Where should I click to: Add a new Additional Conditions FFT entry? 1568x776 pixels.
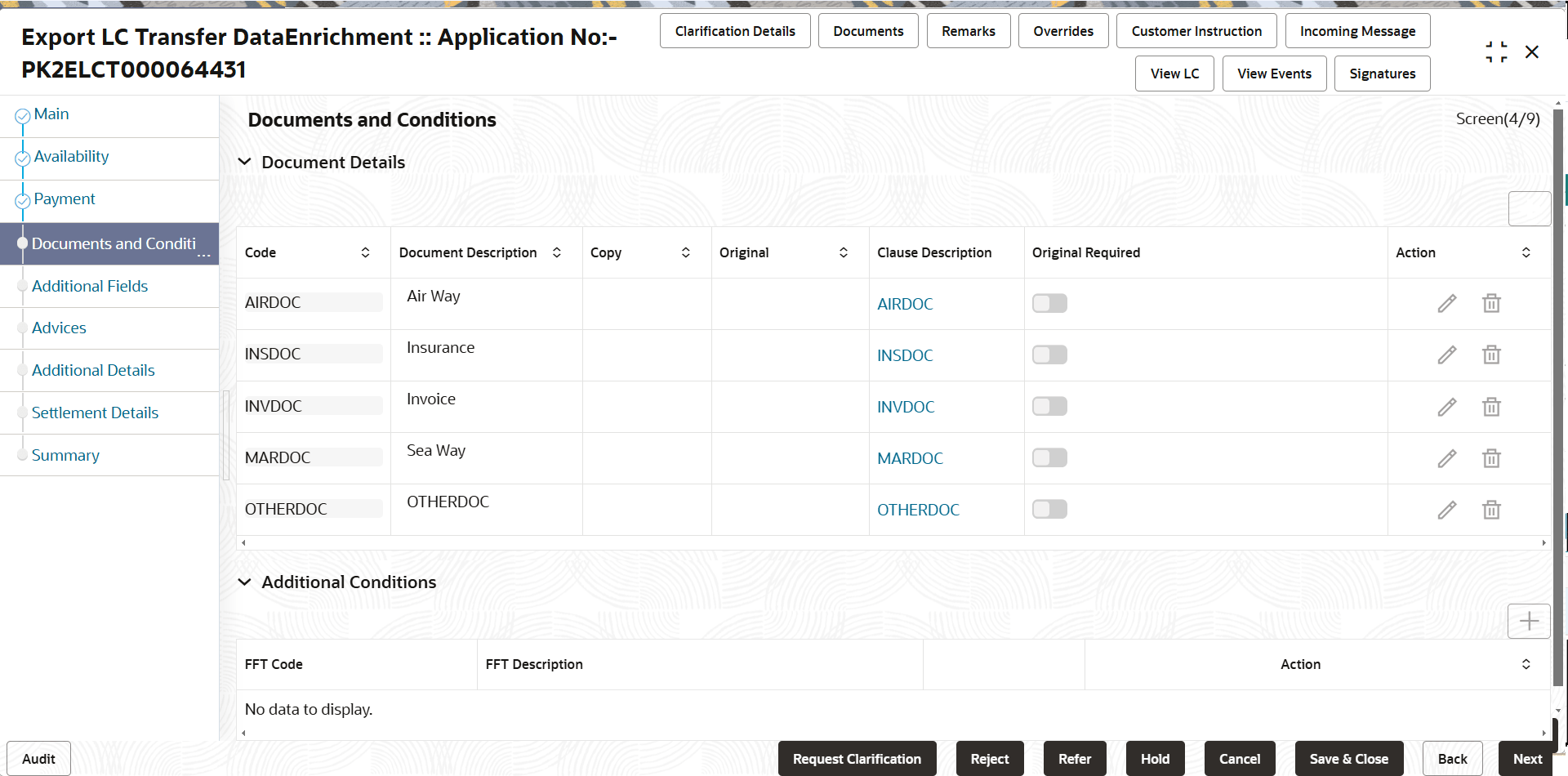click(1529, 621)
